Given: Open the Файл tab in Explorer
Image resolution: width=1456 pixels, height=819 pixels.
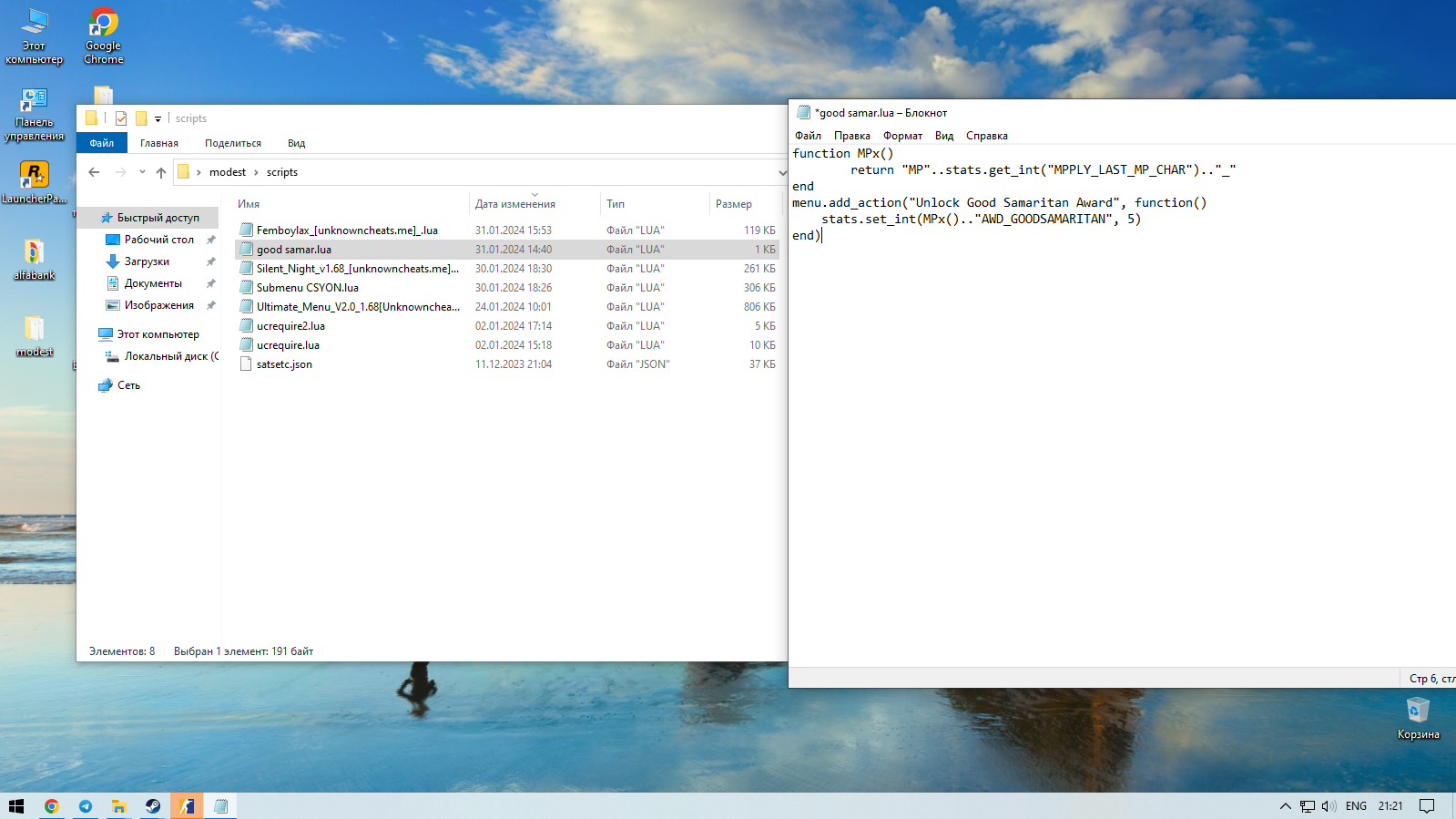Looking at the screenshot, I should click(102, 143).
